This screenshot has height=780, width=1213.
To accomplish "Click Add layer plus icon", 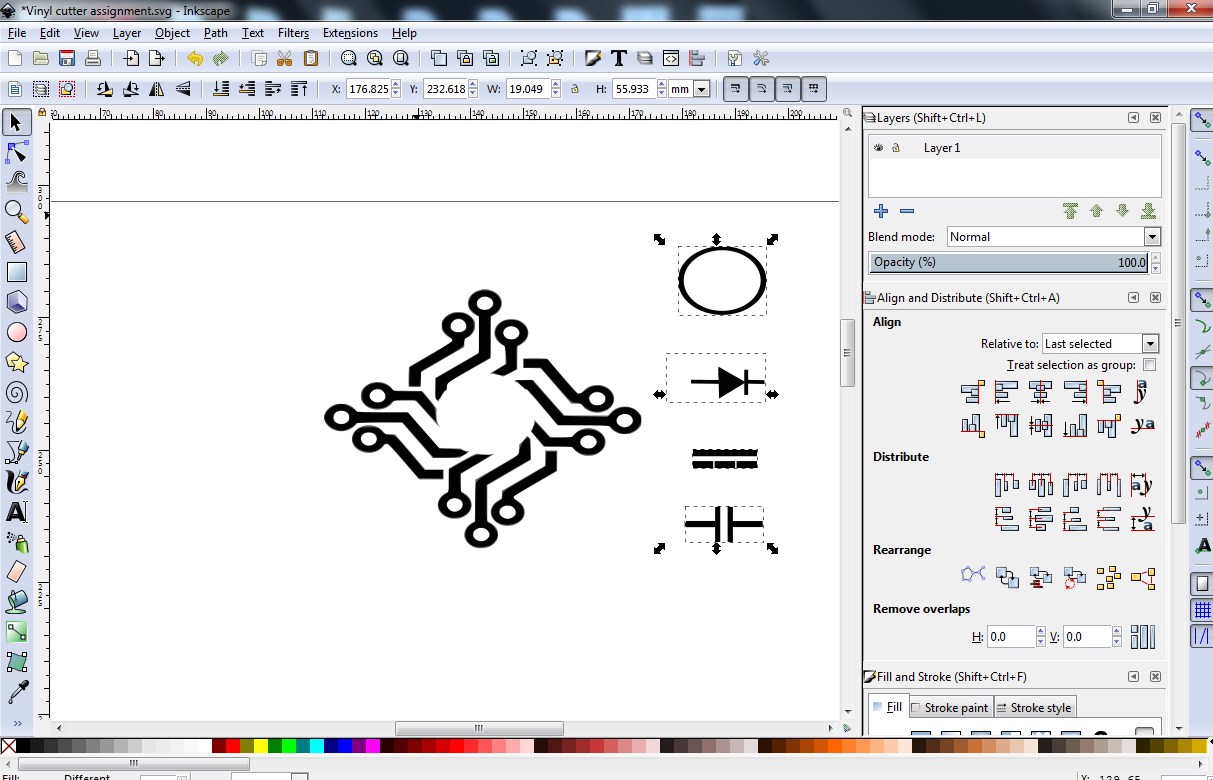I will (x=881, y=211).
